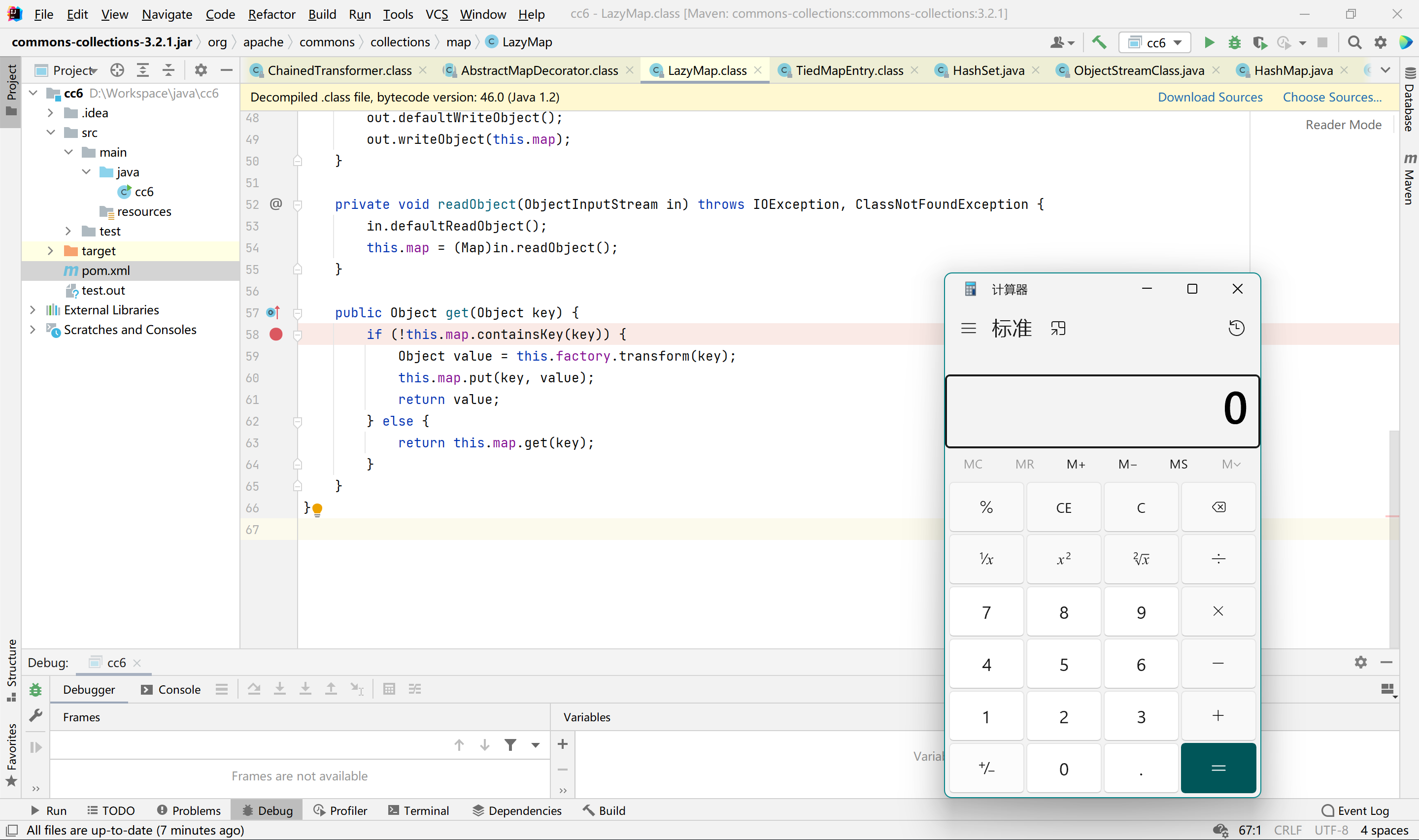Build the project using the hammer icon

(1099, 42)
